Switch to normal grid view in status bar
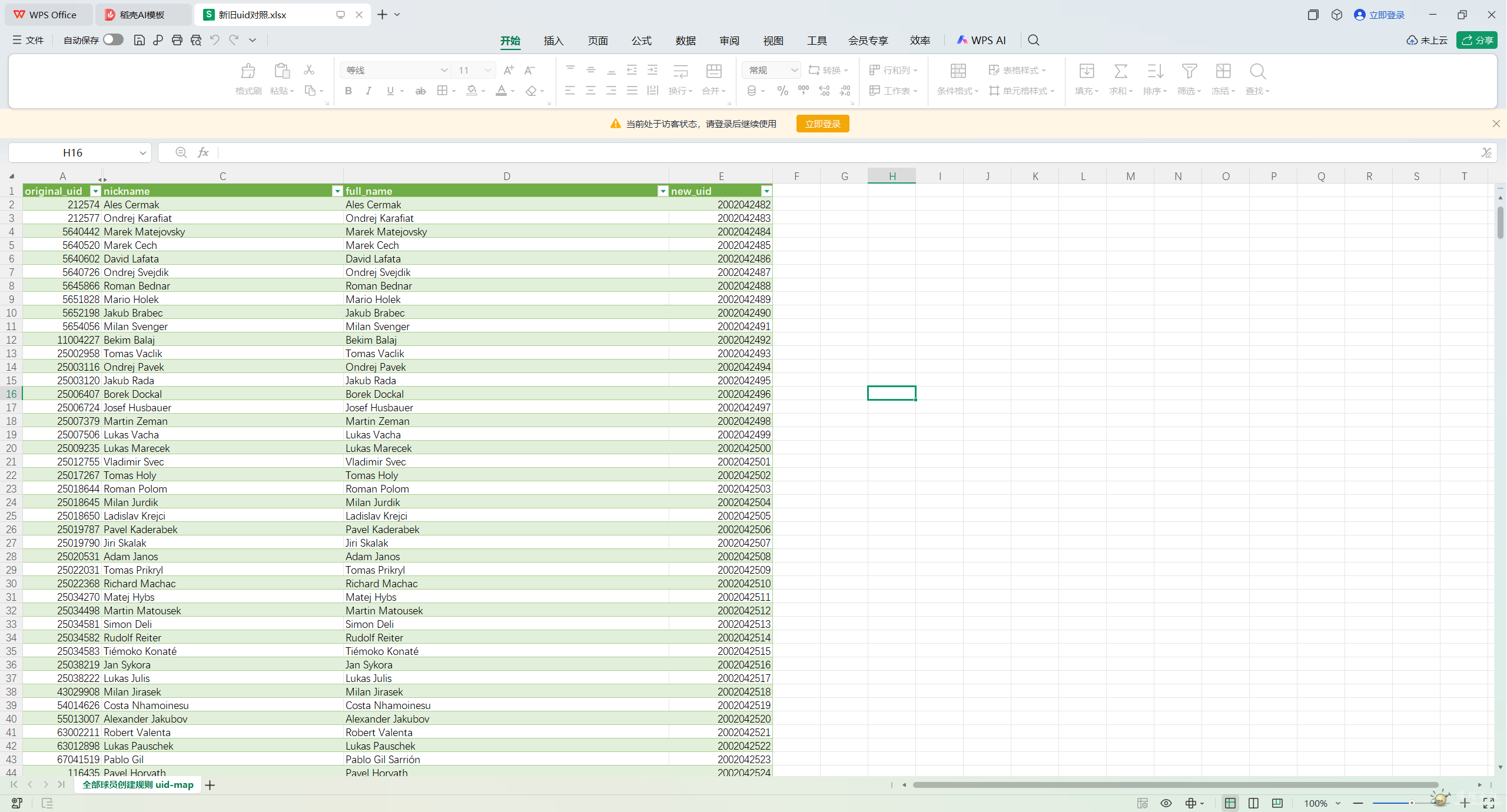Image resolution: width=1507 pixels, height=812 pixels. pos(1230,803)
